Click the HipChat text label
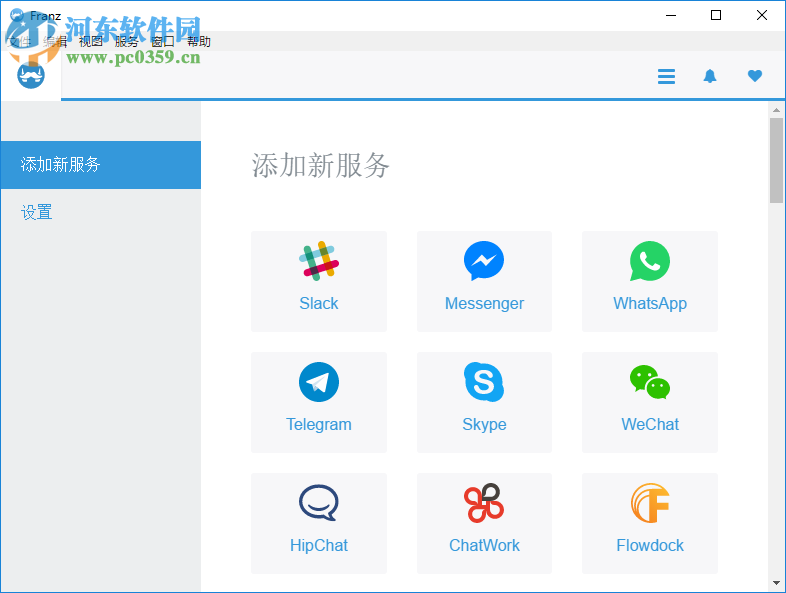This screenshot has height=593, width=786. coord(319,545)
